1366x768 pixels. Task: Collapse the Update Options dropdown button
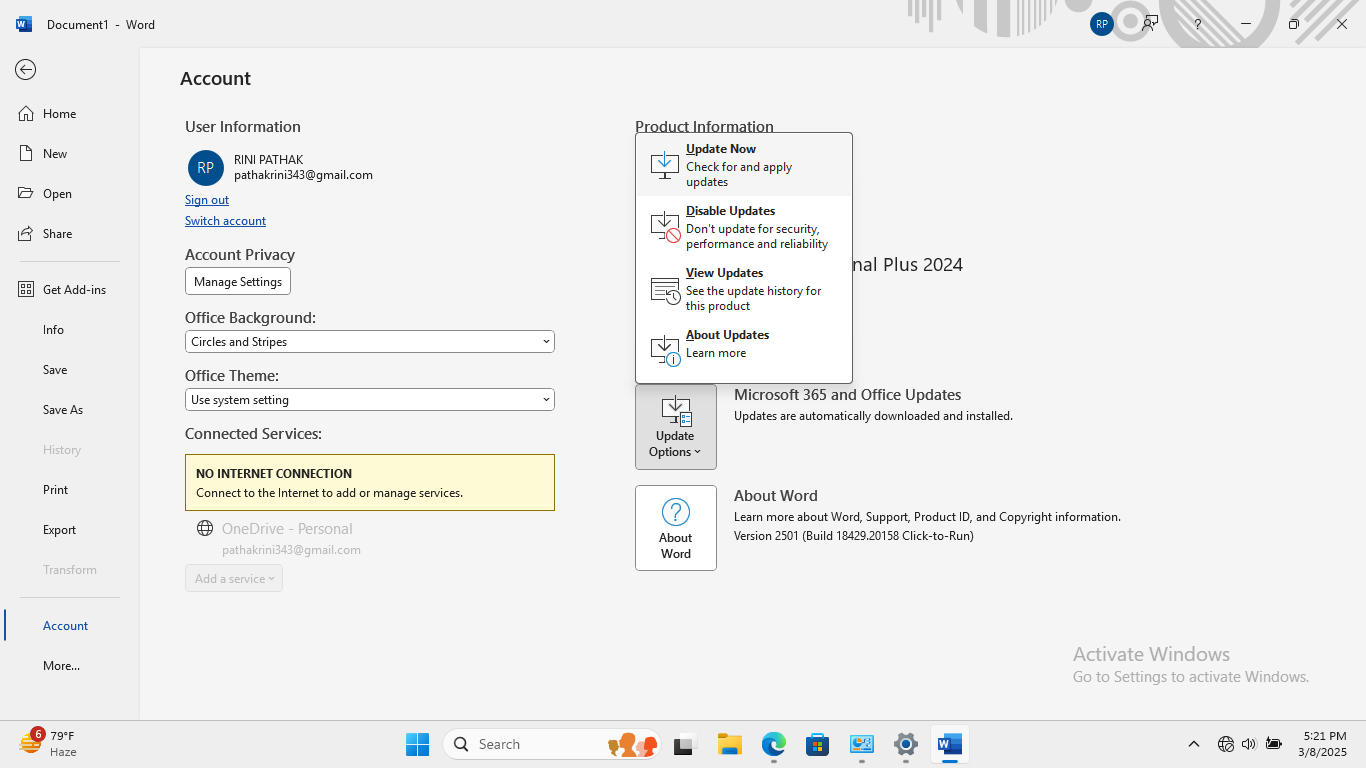pos(676,427)
